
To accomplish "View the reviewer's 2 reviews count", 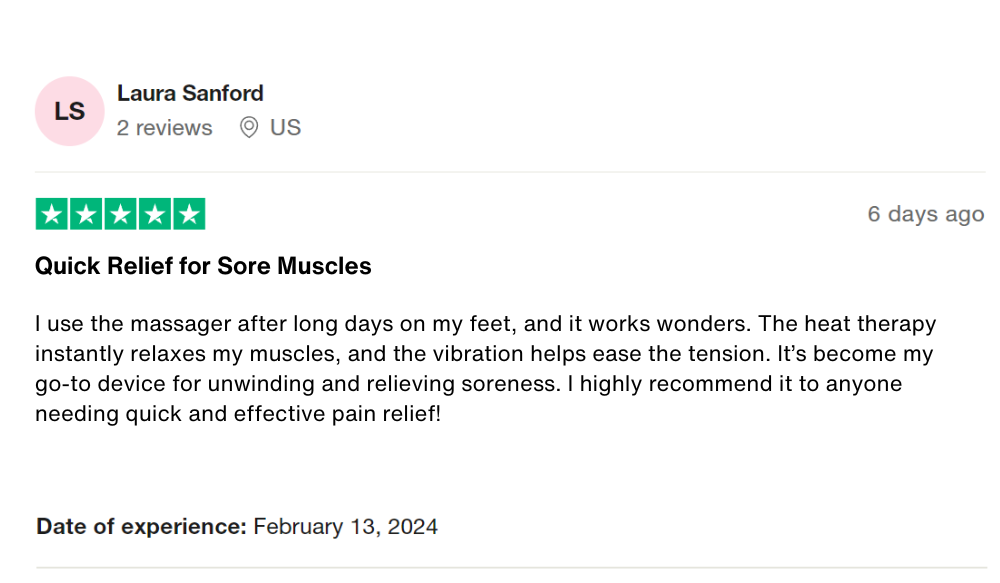I will pos(164,128).
